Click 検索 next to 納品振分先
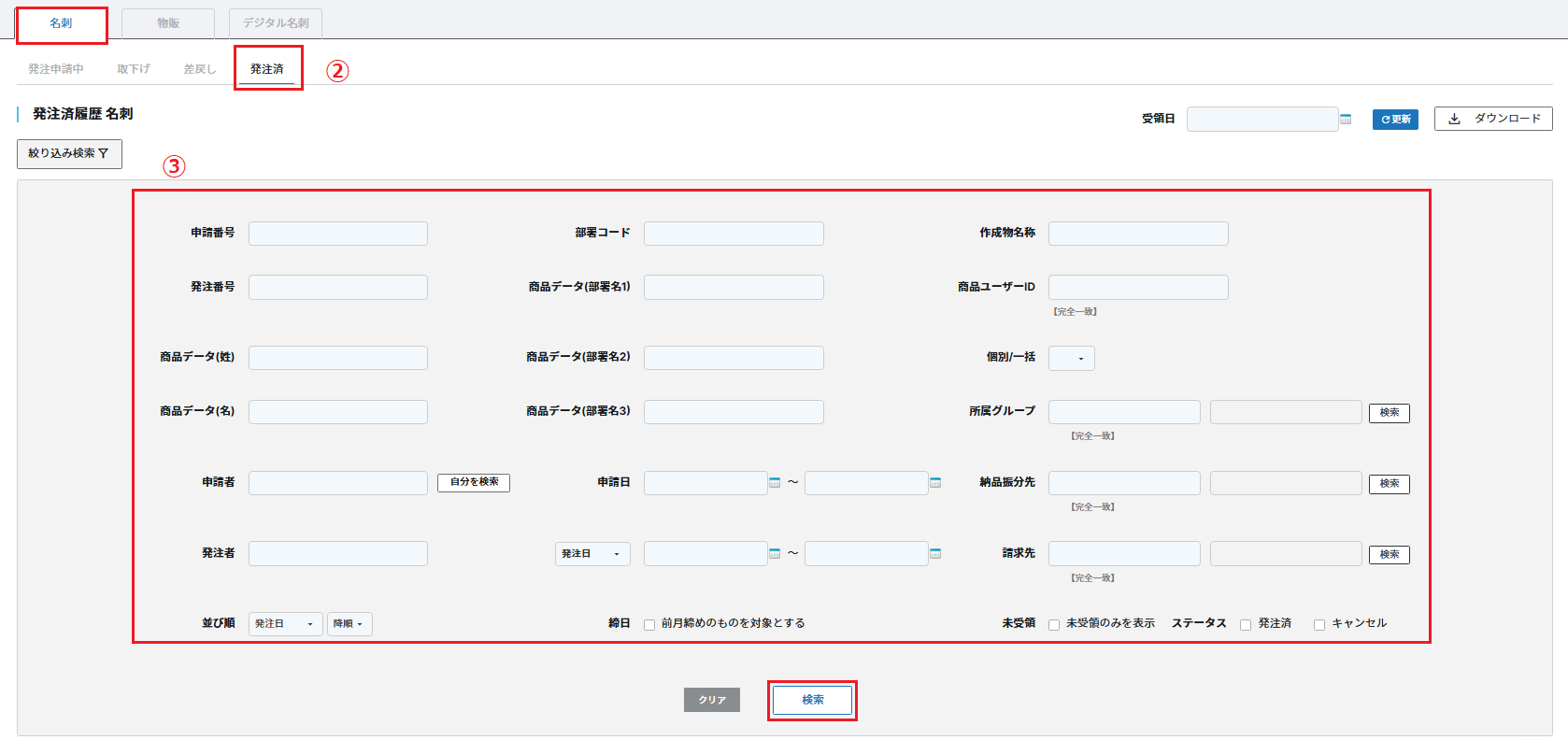 pyautogui.click(x=1390, y=484)
